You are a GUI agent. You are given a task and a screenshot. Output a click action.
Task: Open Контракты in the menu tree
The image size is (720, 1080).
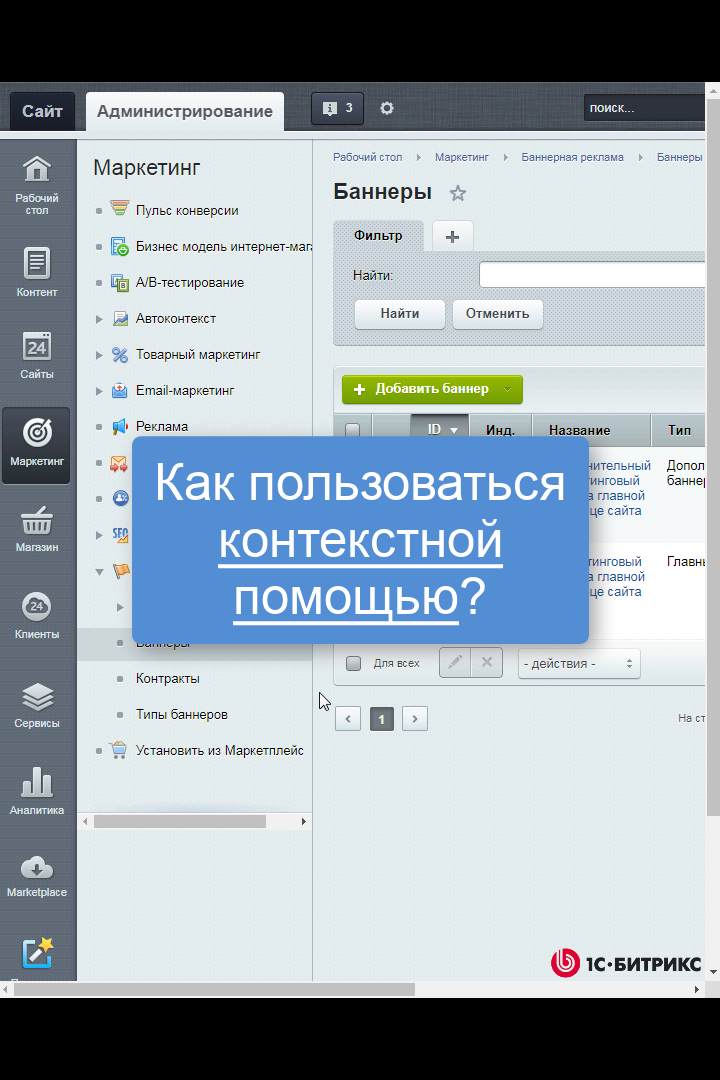coord(167,678)
